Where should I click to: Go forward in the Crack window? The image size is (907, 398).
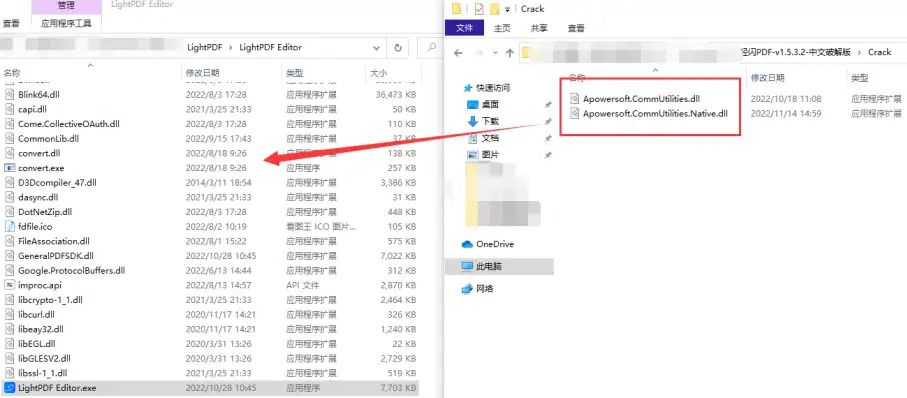tap(478, 53)
